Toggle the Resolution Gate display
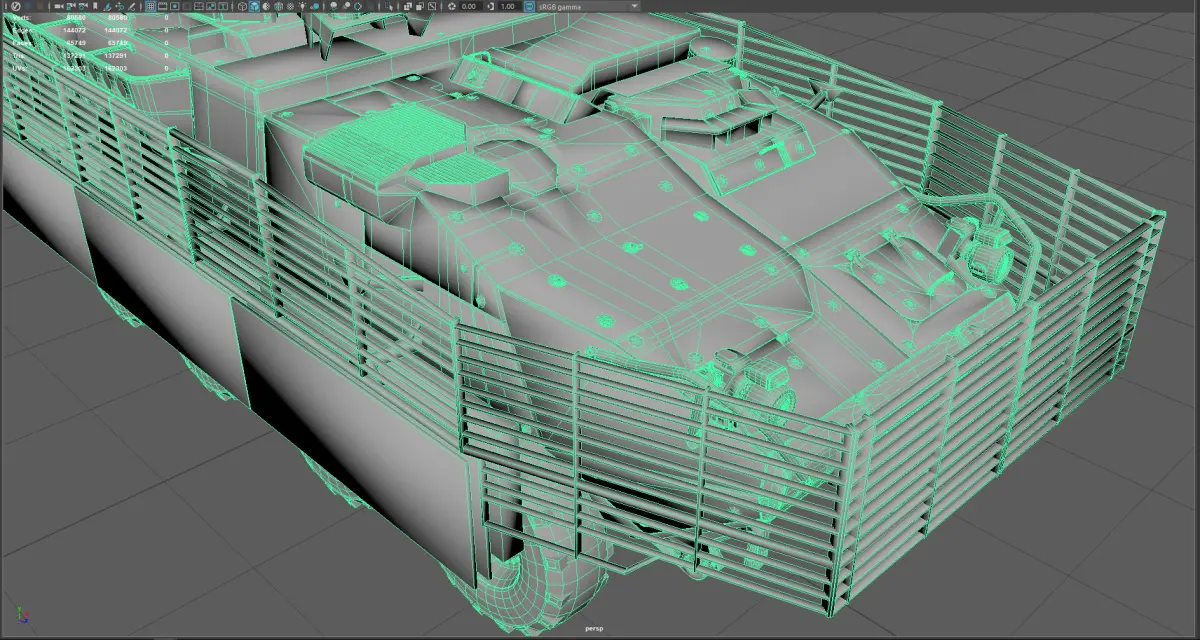The image size is (1200, 640). 174,6
